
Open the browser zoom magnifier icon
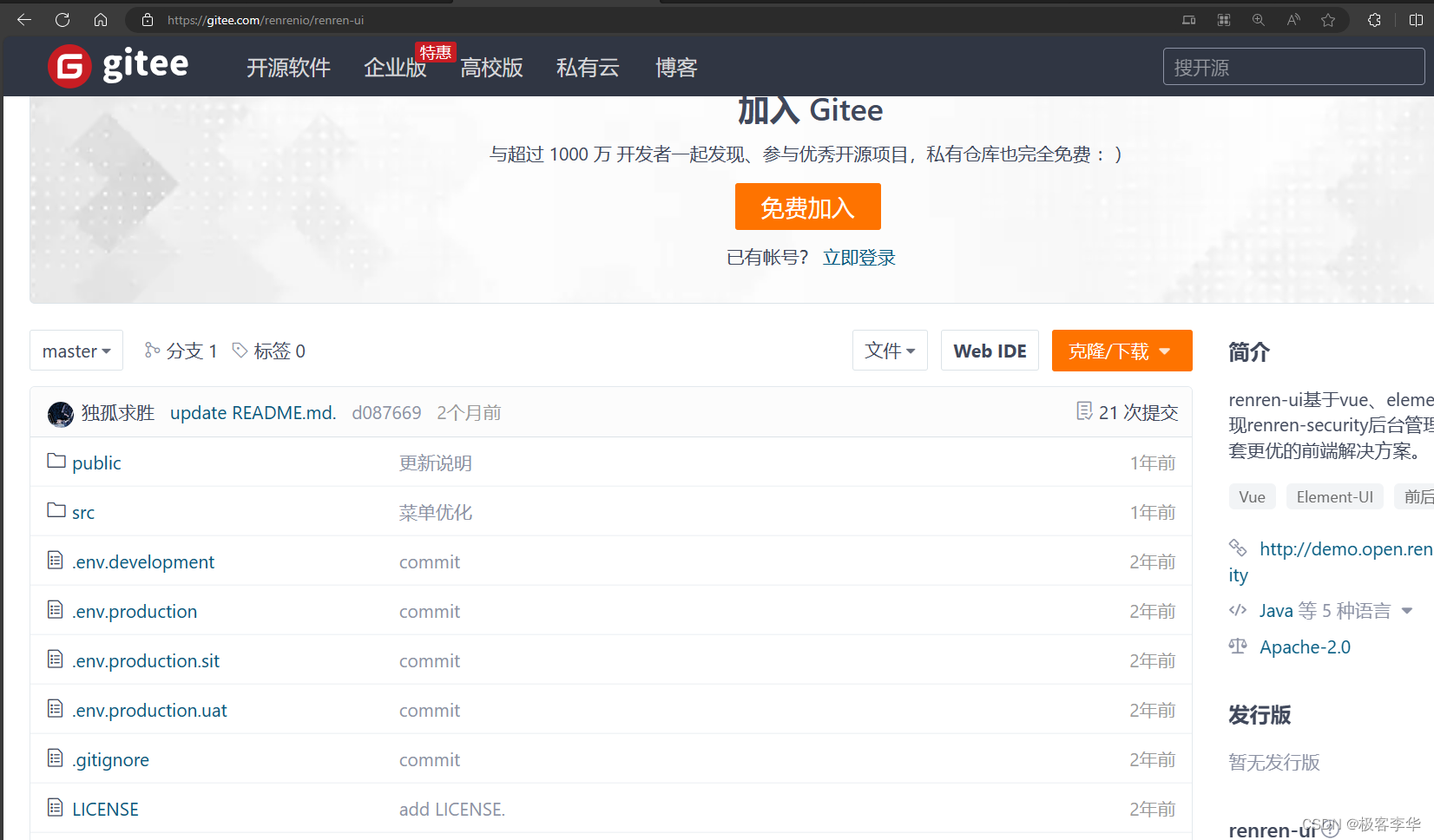coord(1258,20)
